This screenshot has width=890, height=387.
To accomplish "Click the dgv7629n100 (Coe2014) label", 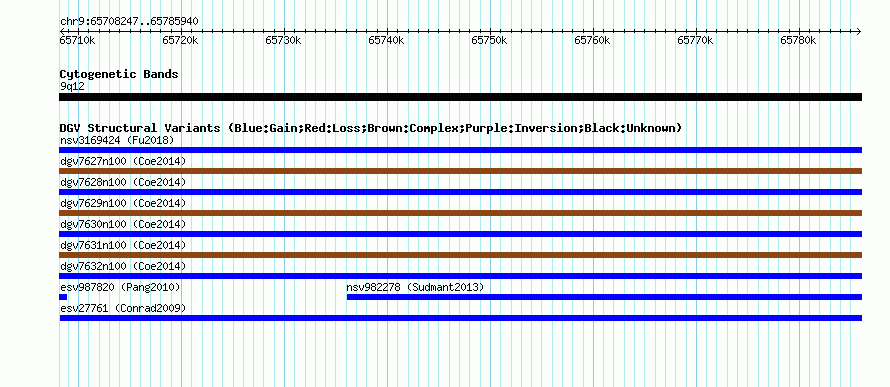I will click(x=123, y=203).
